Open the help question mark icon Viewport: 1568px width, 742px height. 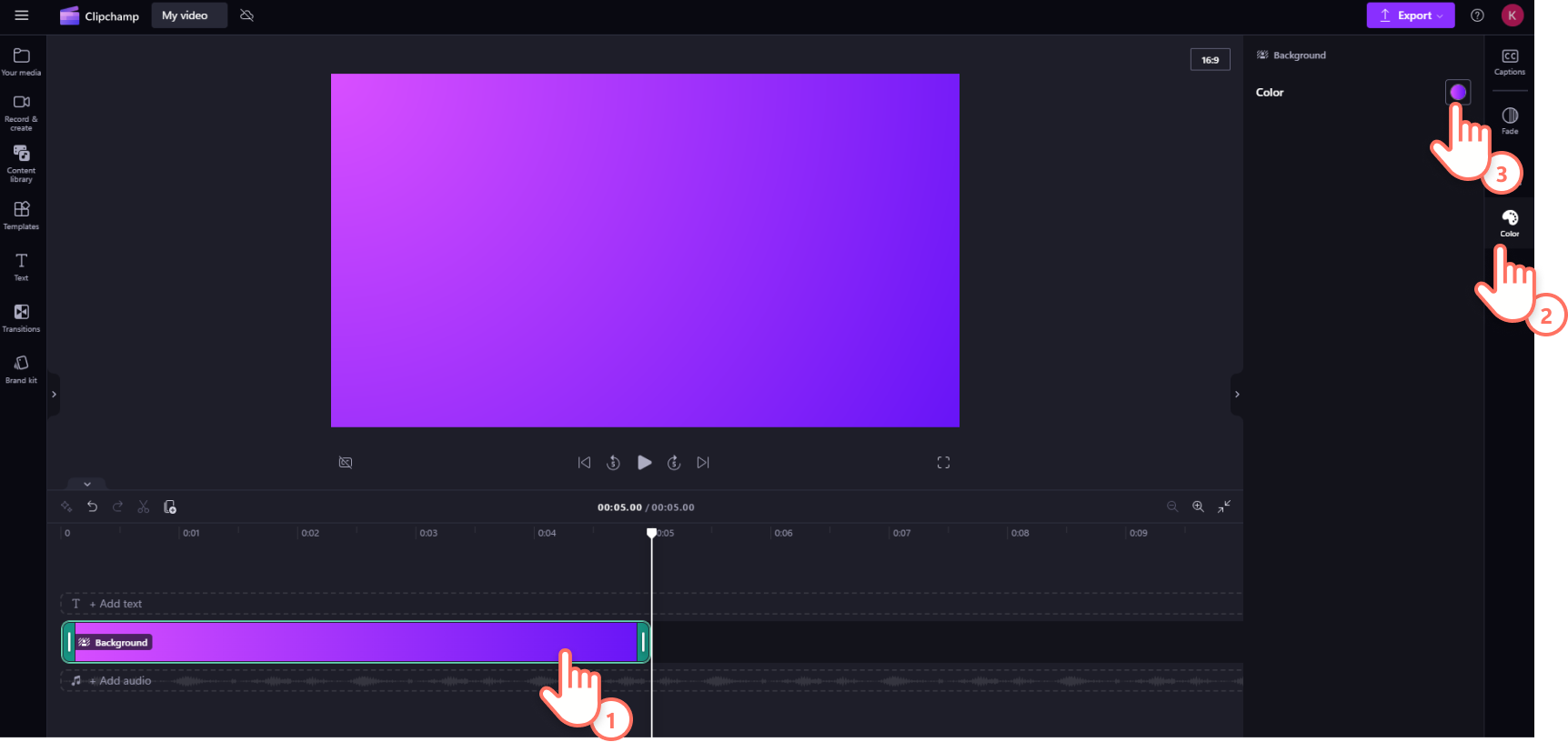(1477, 15)
